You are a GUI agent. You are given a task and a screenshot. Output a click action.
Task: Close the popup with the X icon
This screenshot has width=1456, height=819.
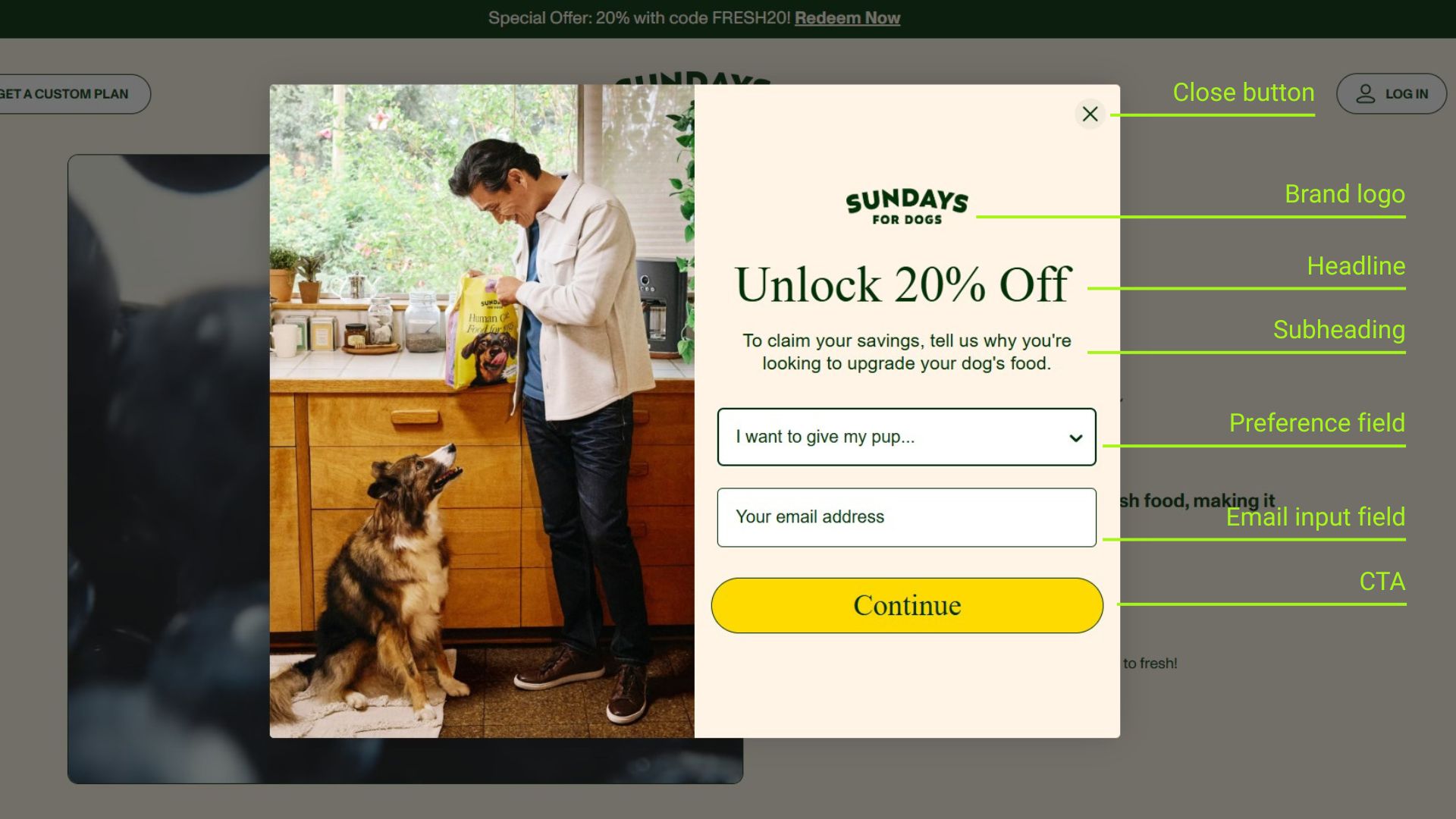pyautogui.click(x=1090, y=114)
